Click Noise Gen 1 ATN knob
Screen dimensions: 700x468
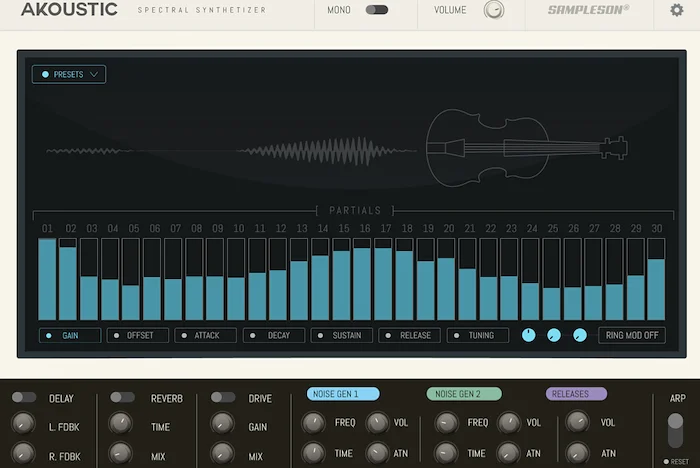(x=377, y=453)
